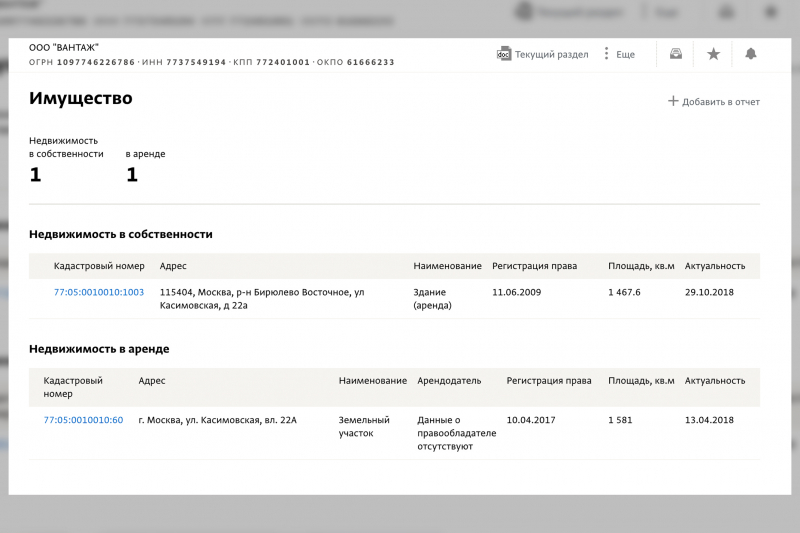Image resolution: width=800 pixels, height=533 pixels.
Task: Click registration date 11.06.2009
Action: pyautogui.click(x=516, y=292)
